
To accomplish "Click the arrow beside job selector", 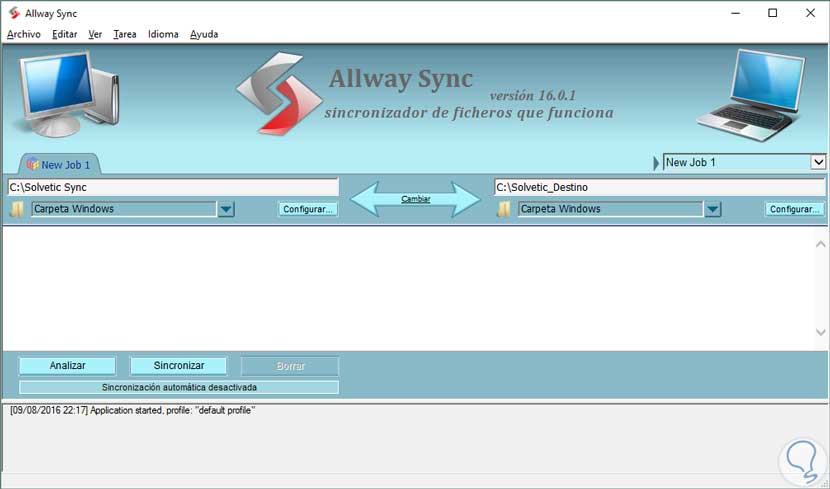I will [656, 162].
